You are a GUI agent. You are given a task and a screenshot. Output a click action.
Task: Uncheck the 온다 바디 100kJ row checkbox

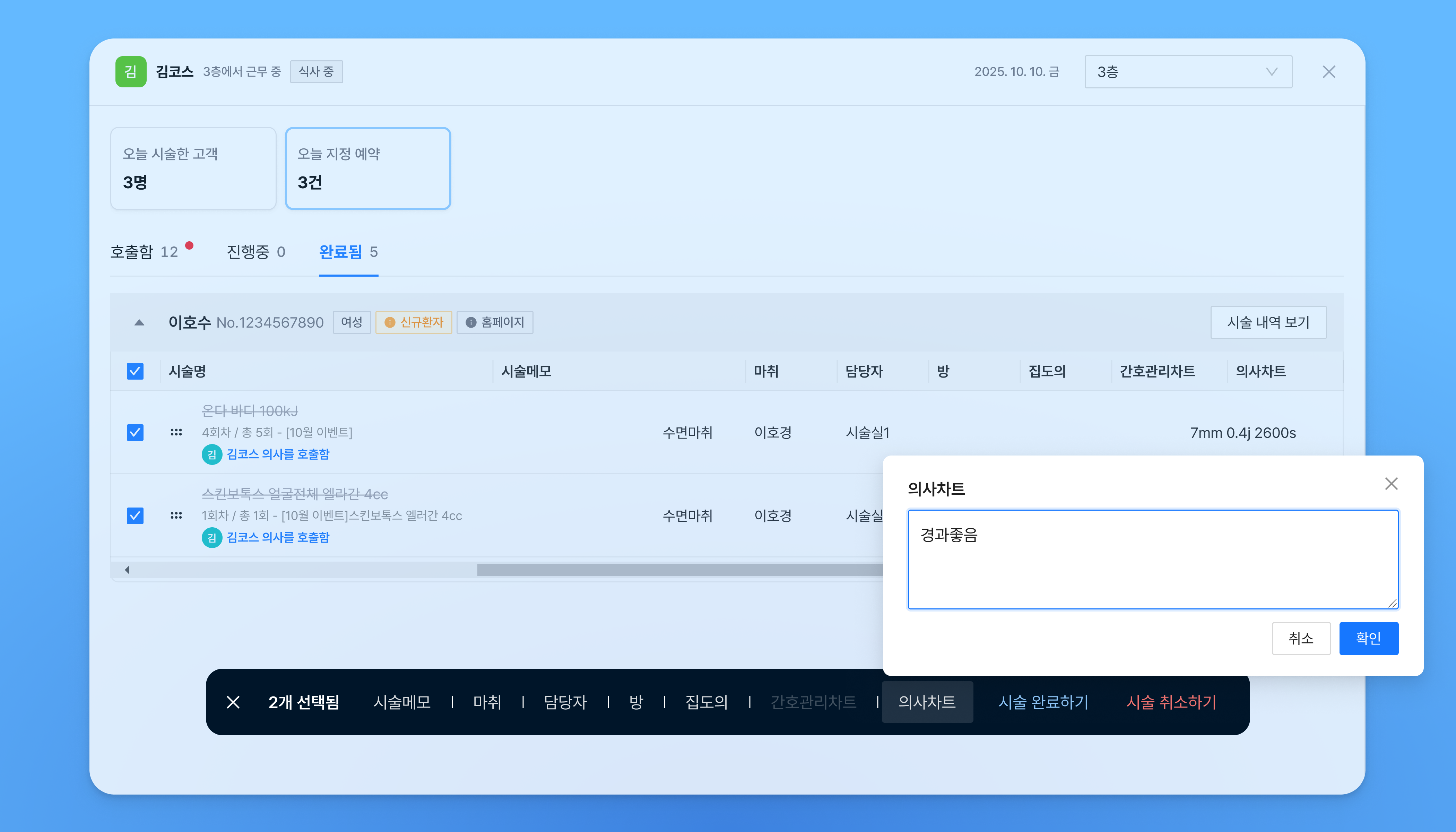(x=135, y=433)
